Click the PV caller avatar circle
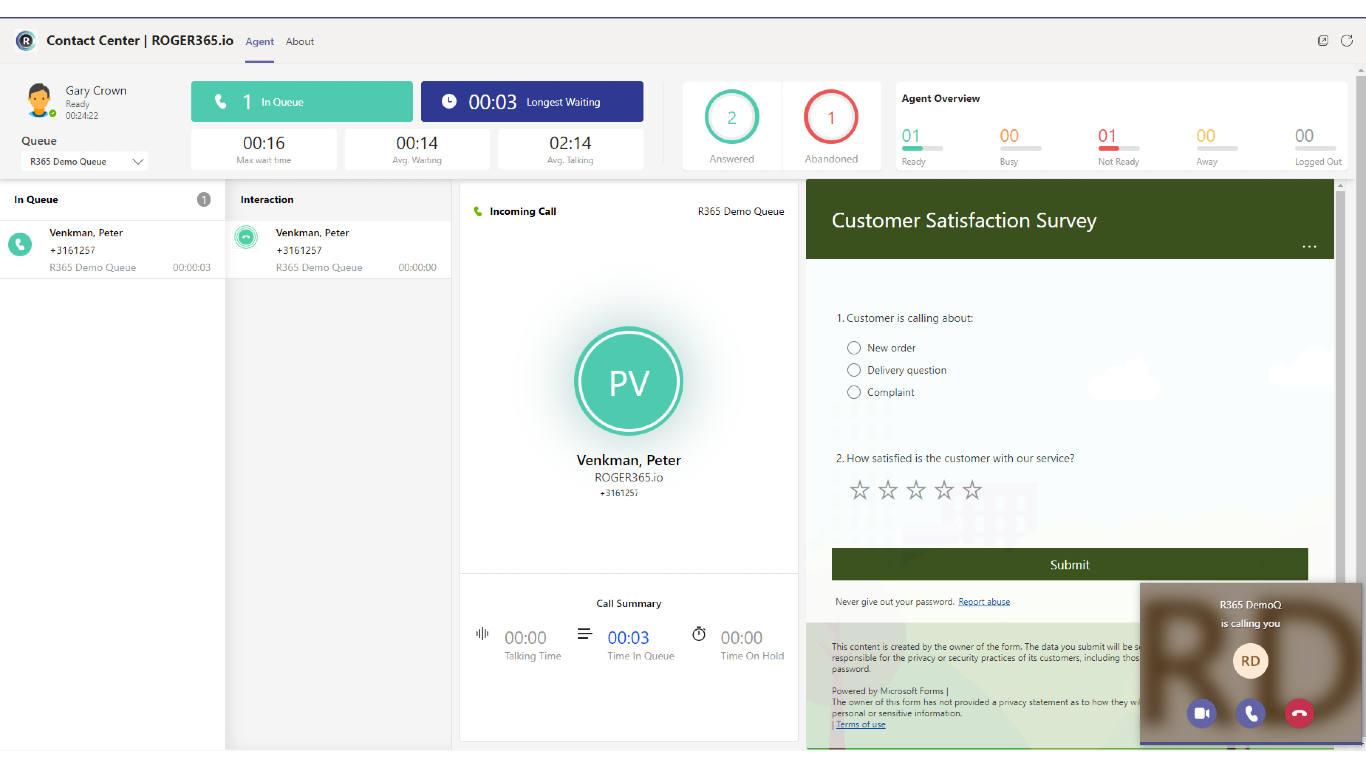Image resolution: width=1366 pixels, height=768 pixels. click(x=628, y=381)
